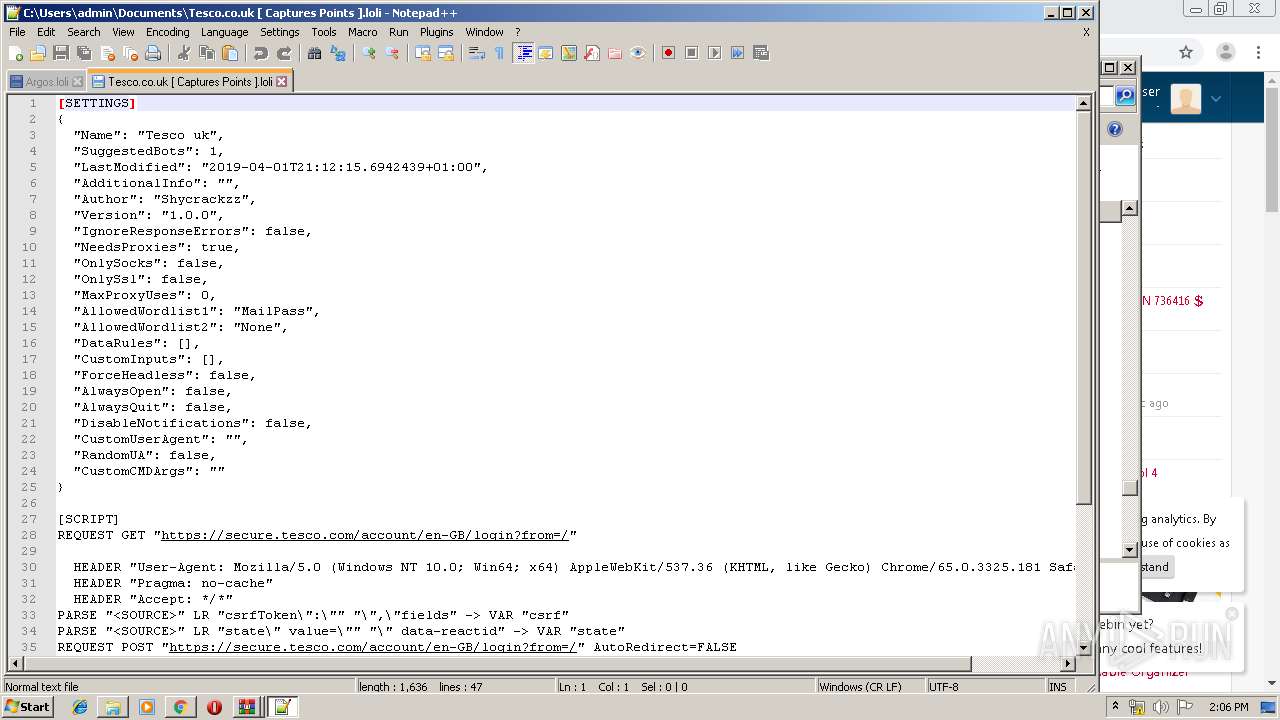The width and height of the screenshot is (1280, 720).
Task: Click the volume icon in system tray
Action: click(x=1160, y=707)
